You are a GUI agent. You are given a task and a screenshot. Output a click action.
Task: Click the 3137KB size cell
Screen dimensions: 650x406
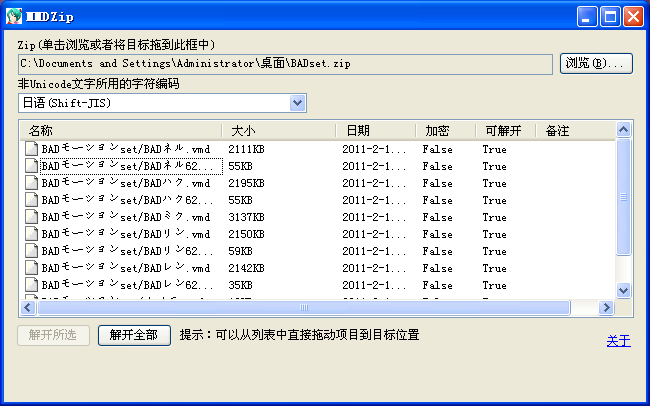coord(246,217)
